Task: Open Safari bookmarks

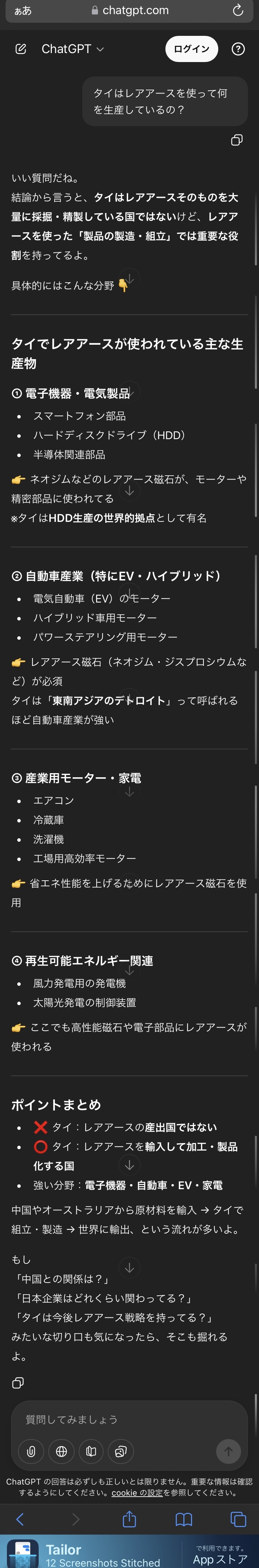Action: click(183, 1519)
